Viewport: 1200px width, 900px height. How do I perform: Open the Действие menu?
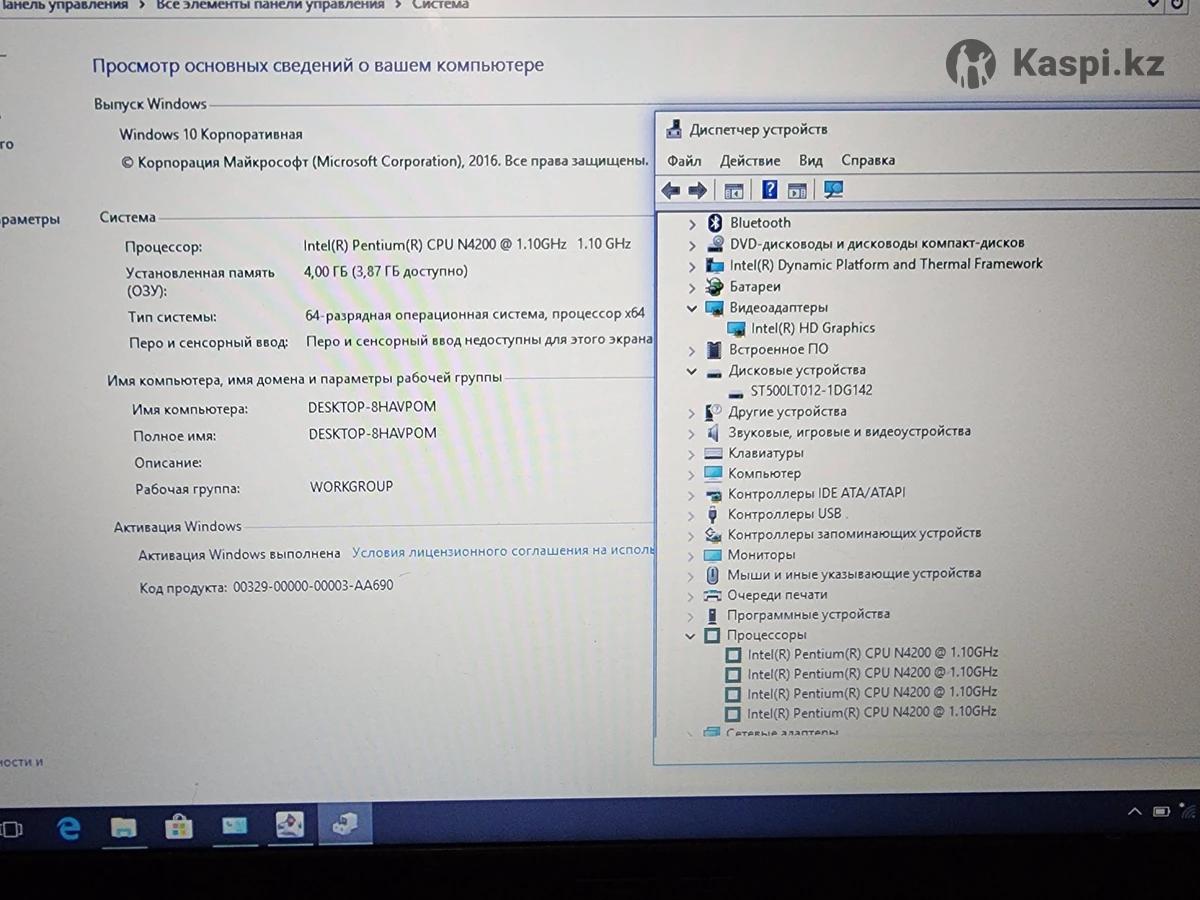click(749, 161)
